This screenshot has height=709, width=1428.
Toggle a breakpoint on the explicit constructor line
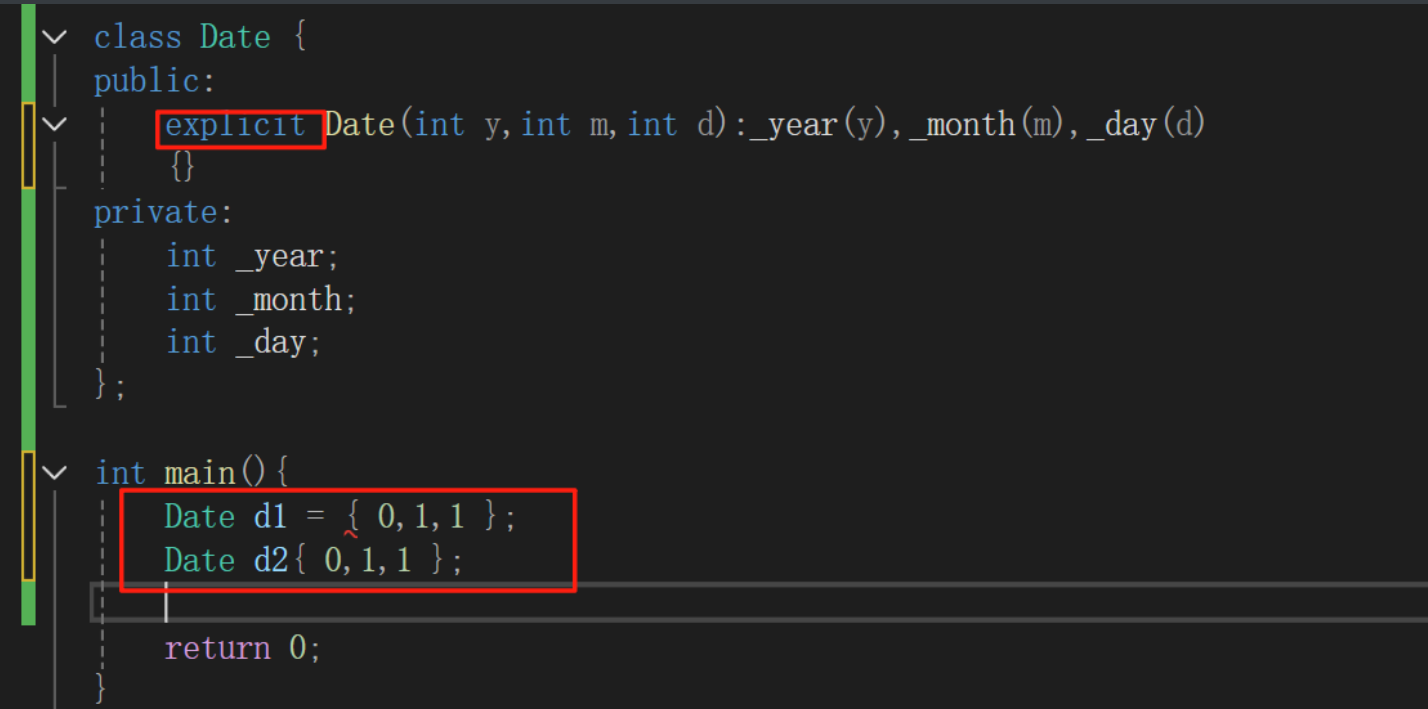(10, 124)
